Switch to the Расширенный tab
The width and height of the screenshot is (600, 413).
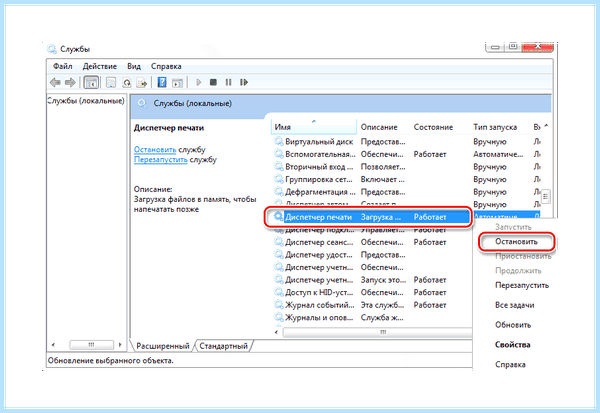pyautogui.click(x=163, y=346)
